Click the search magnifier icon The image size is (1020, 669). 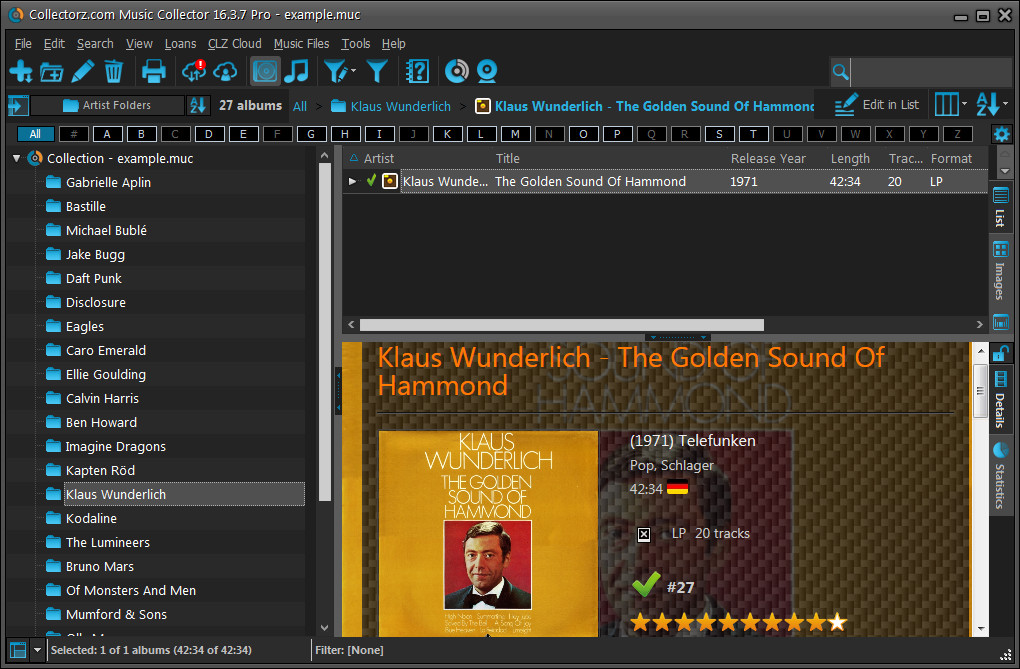840,72
